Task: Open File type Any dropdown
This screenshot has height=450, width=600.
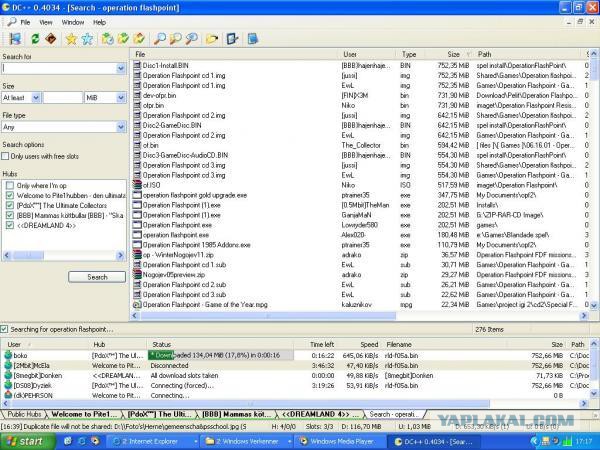Action: (x=121, y=127)
